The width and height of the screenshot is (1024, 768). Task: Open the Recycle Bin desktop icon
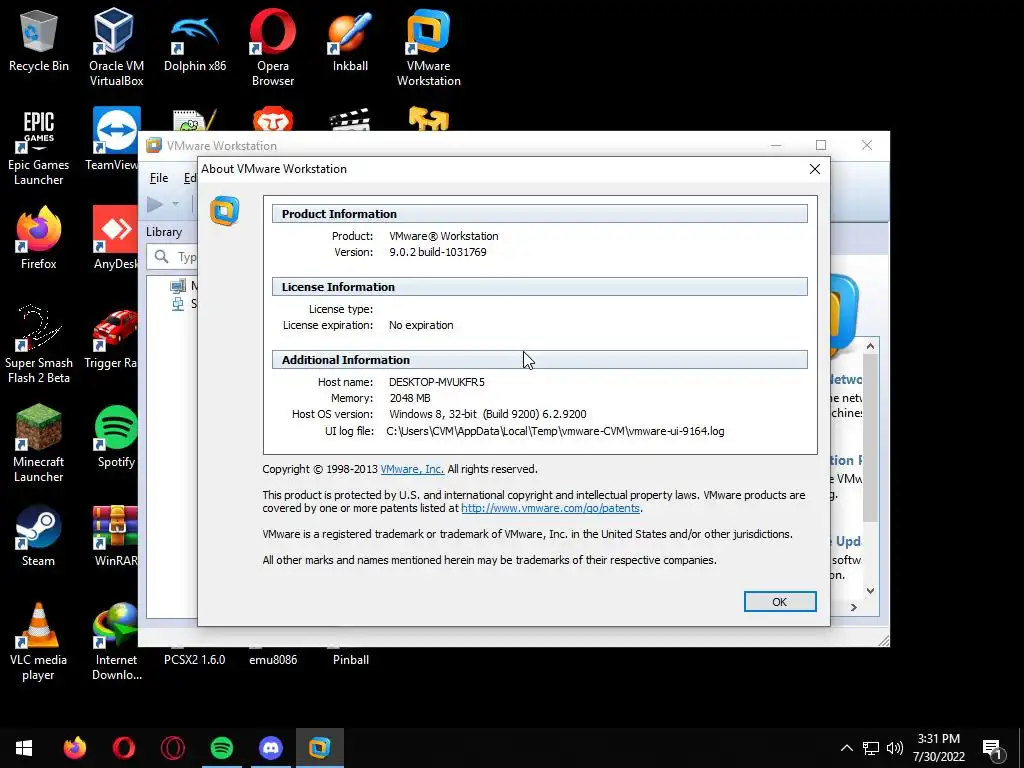coord(39,41)
